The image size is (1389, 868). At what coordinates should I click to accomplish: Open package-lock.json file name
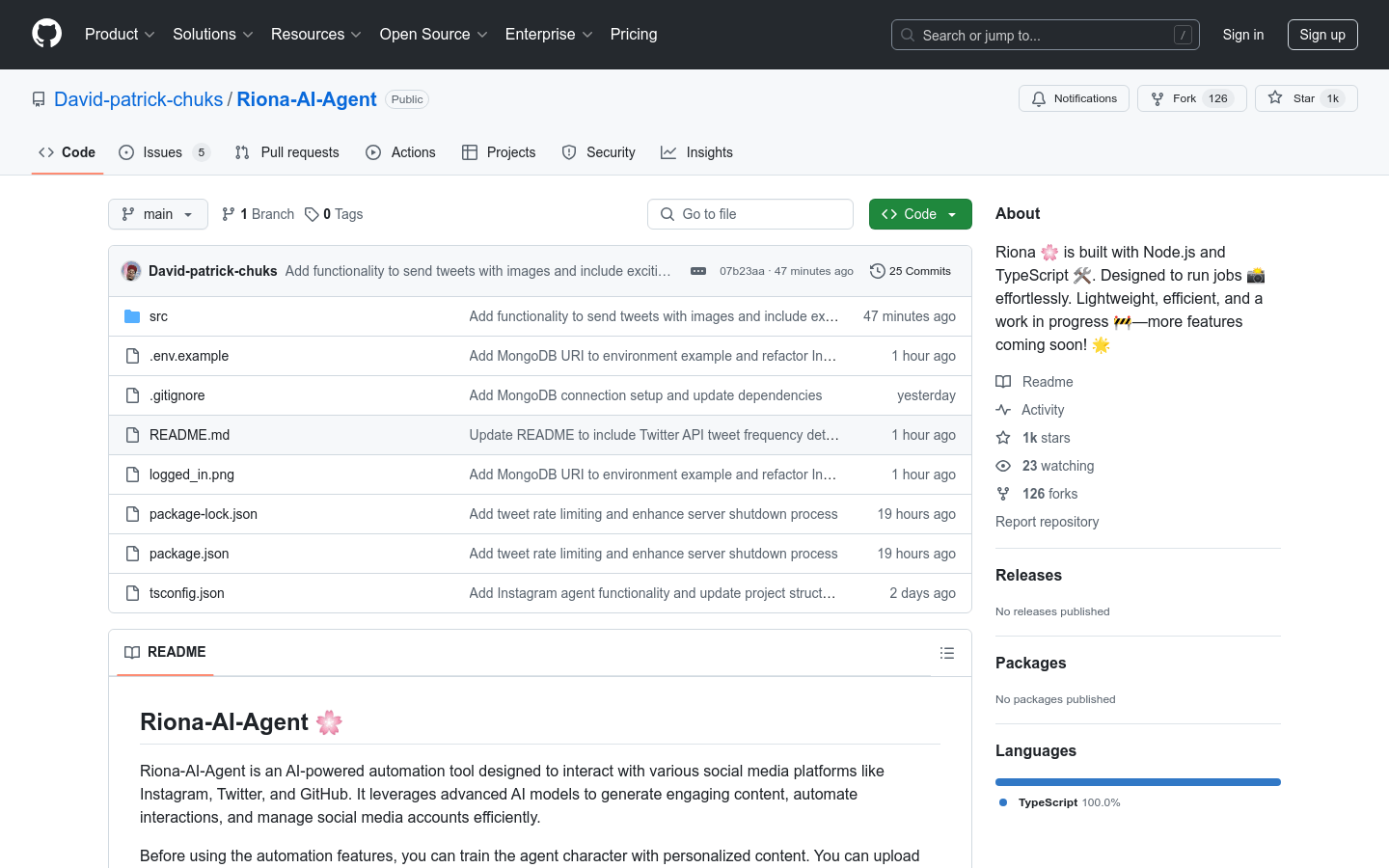204,514
